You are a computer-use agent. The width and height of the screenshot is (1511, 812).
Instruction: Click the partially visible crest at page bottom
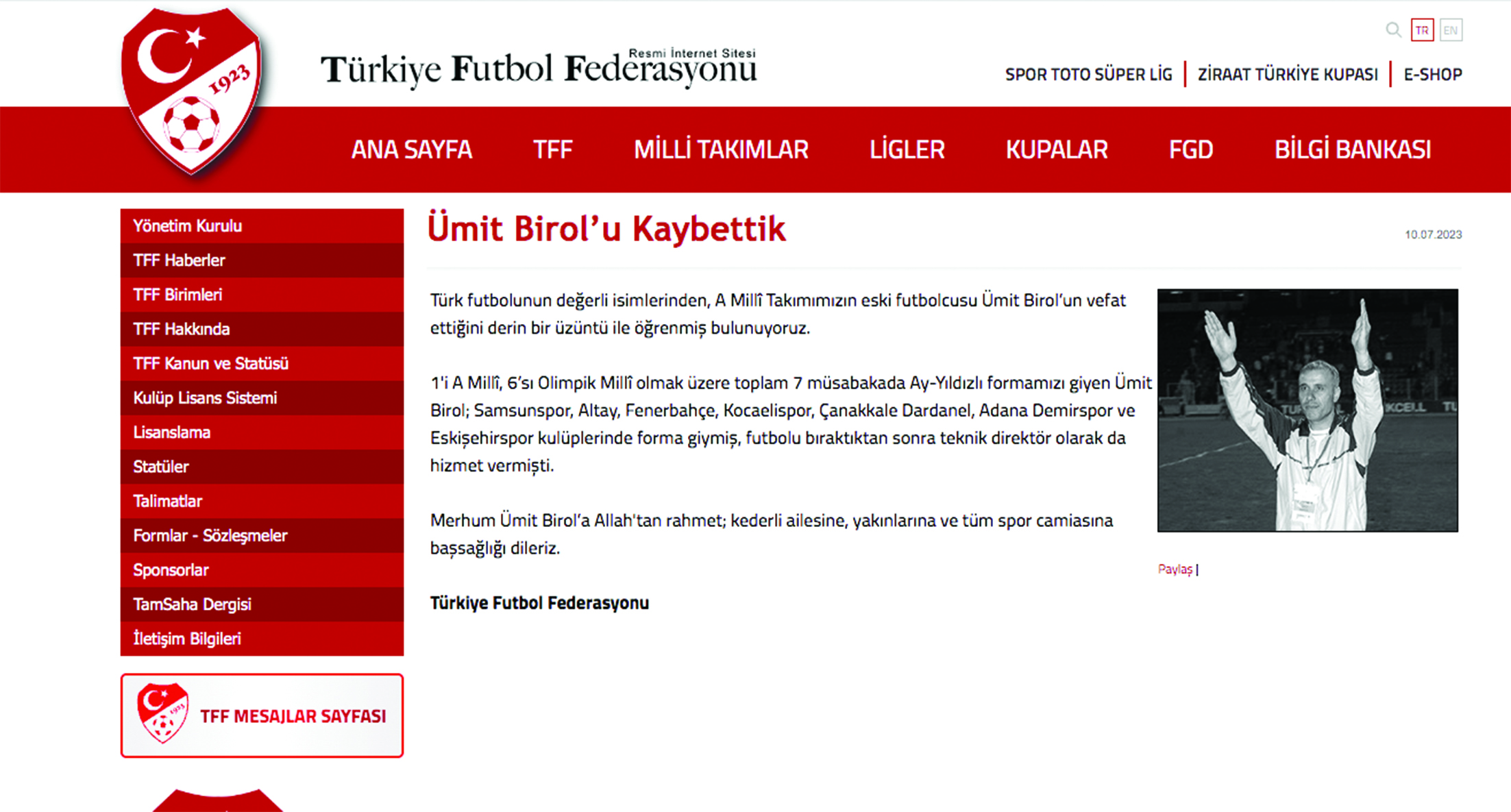coord(217,800)
